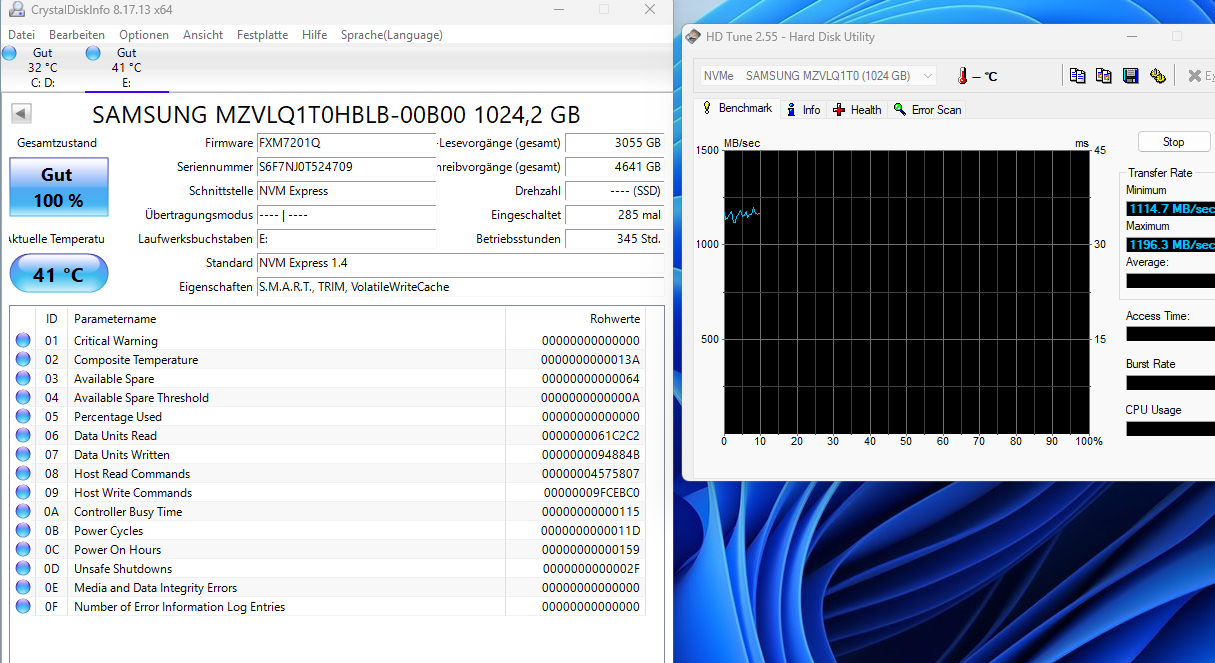Click the Exit X icon in HD Tune
The image size is (1215, 663).
pos(1194,76)
